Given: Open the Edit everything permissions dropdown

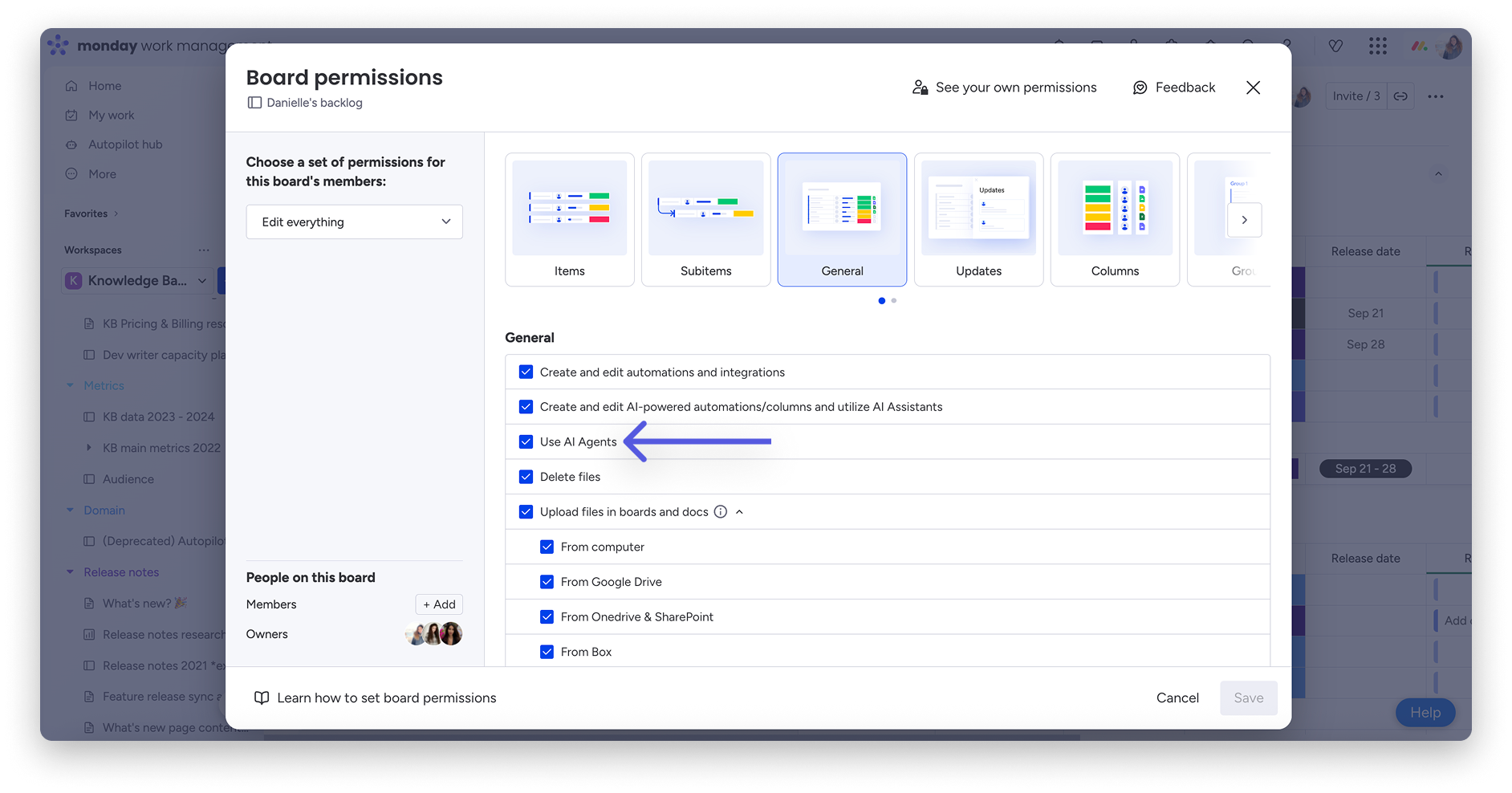Looking at the screenshot, I should point(355,222).
